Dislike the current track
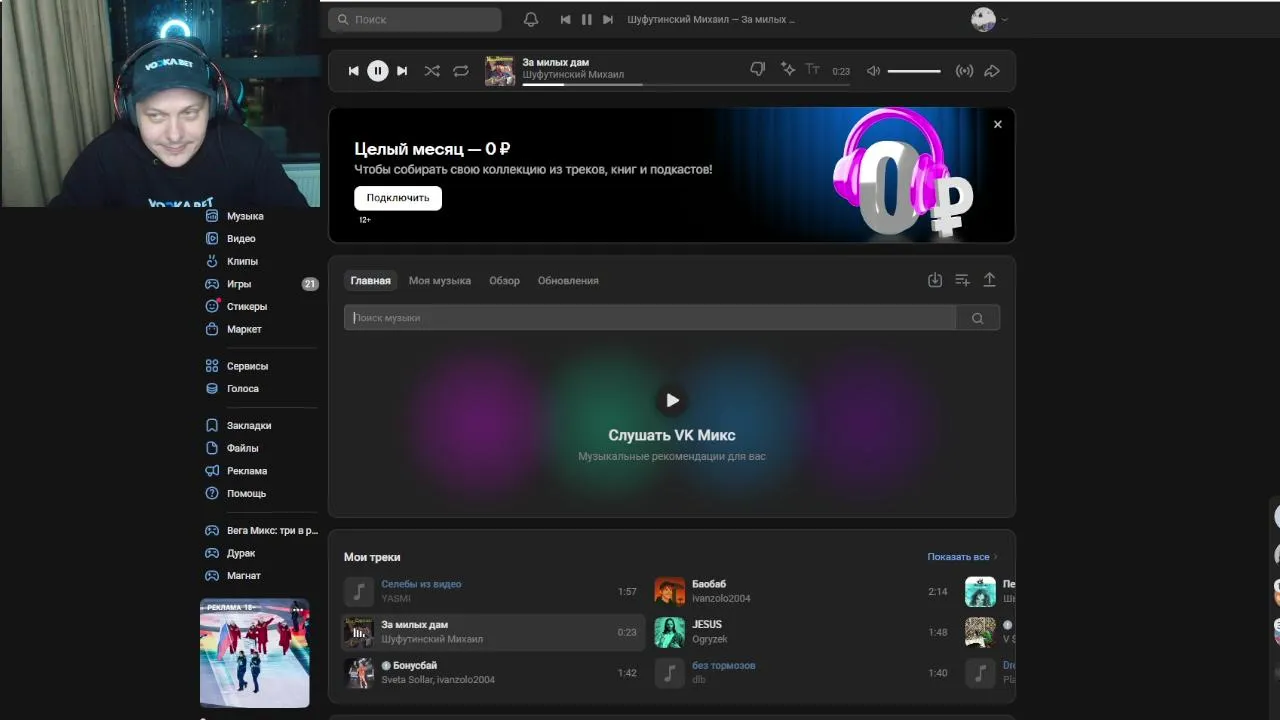 tap(758, 69)
